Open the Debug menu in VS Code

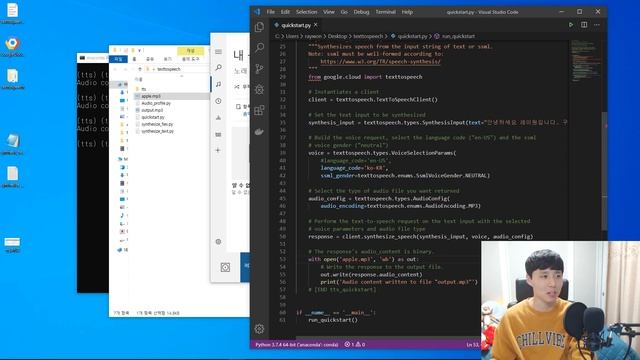pyautogui.click(x=361, y=12)
